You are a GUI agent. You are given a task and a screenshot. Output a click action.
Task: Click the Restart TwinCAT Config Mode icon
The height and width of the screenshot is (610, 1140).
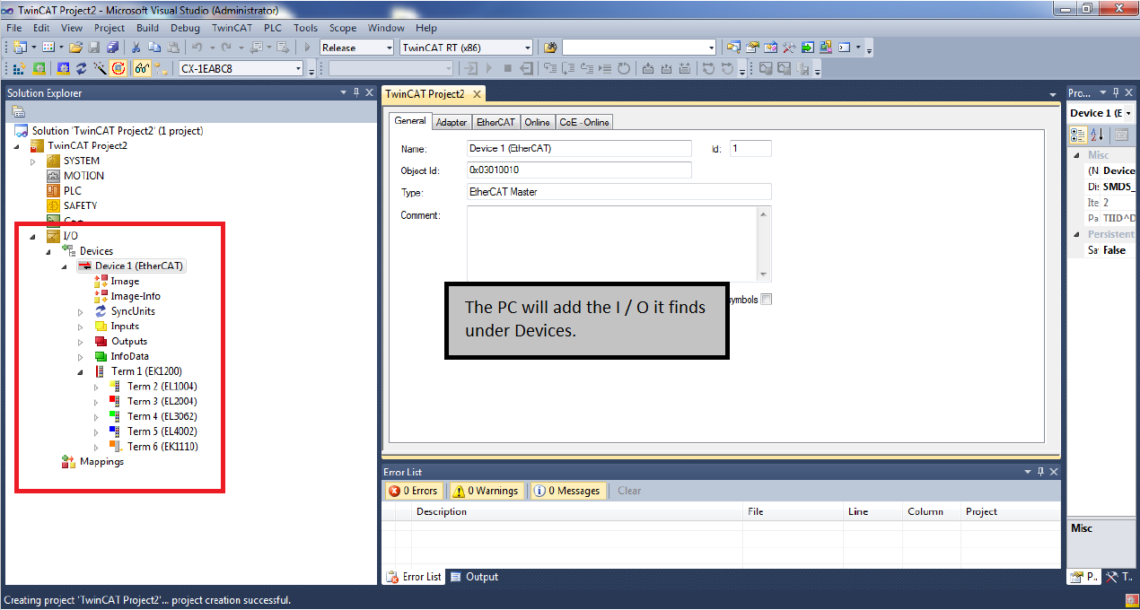pyautogui.click(x=62, y=68)
